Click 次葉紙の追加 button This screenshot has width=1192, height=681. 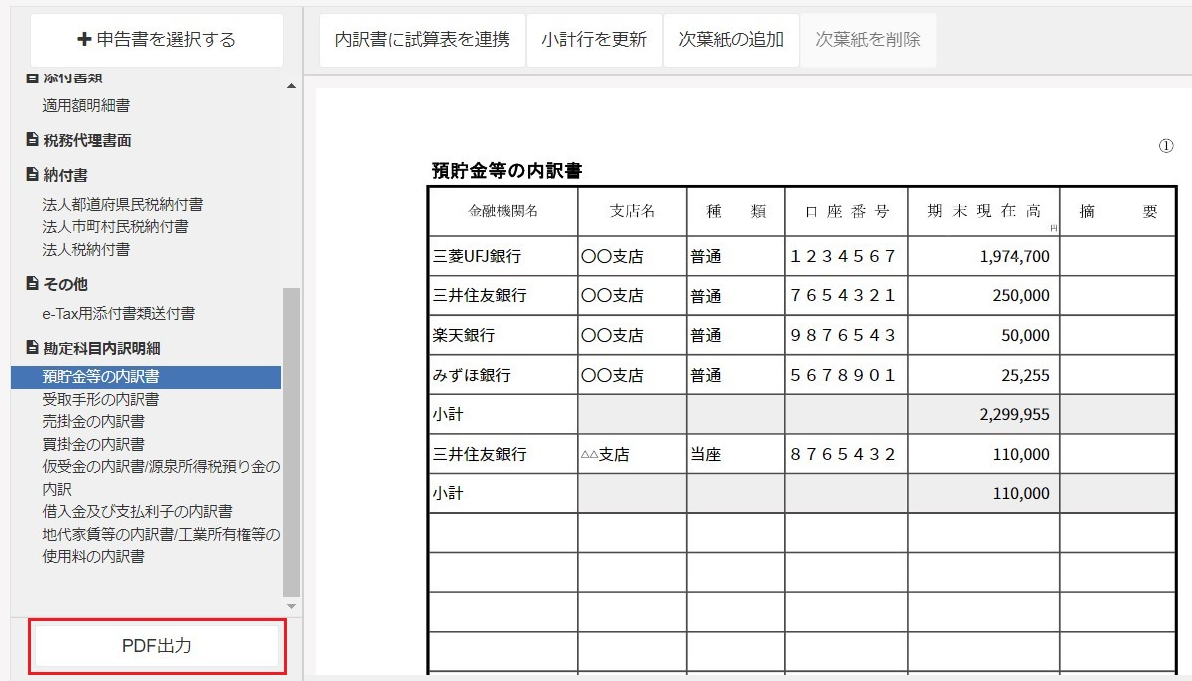[731, 40]
